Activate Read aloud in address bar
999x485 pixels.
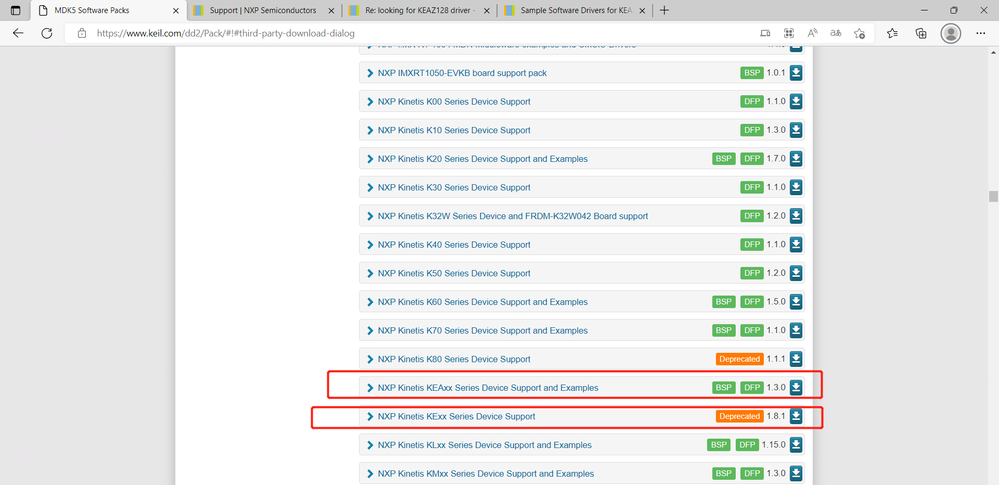point(812,33)
